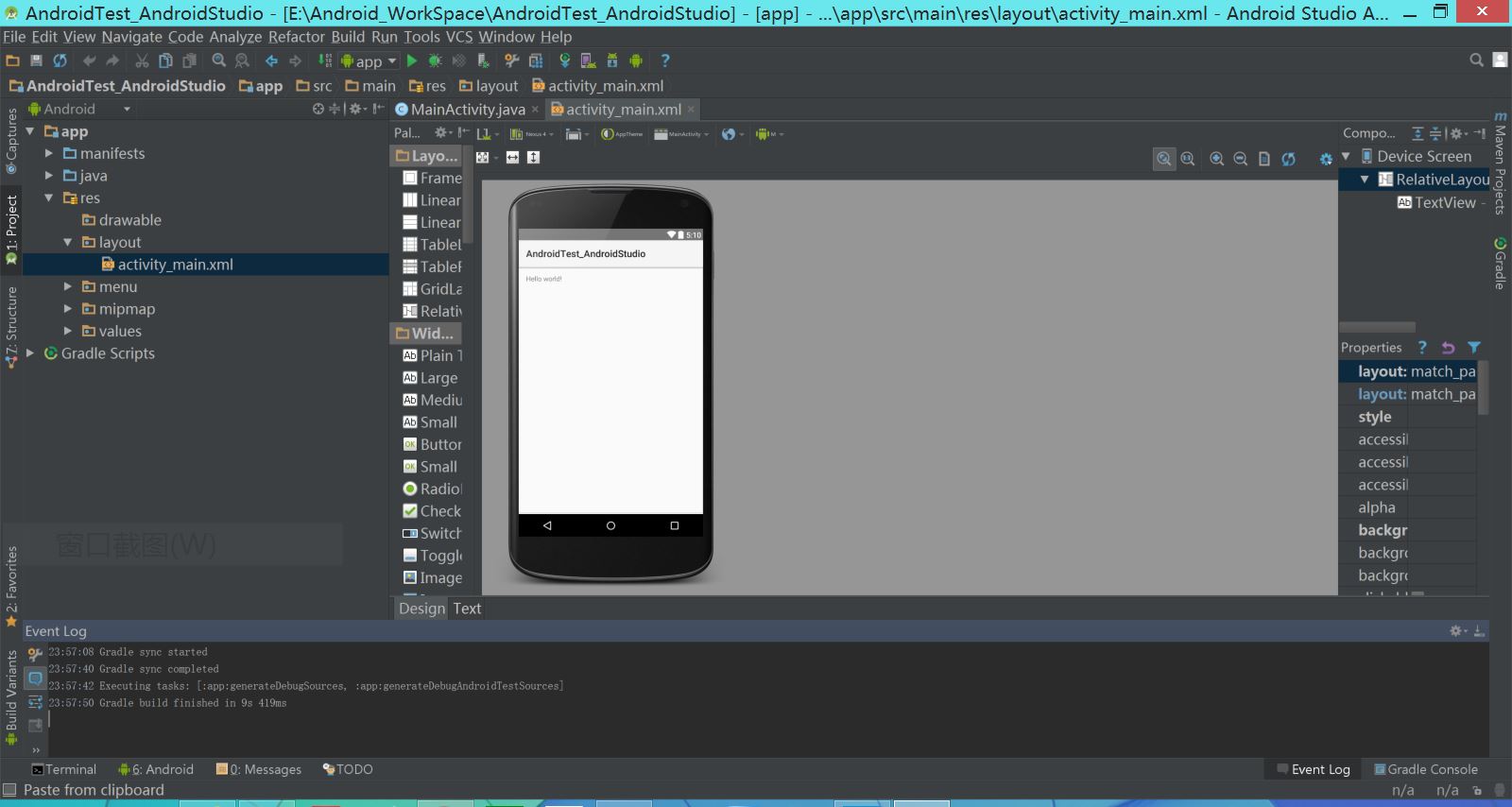Click the Cut scissors icon
Screen dimensions: 1512x807
click(x=142, y=60)
